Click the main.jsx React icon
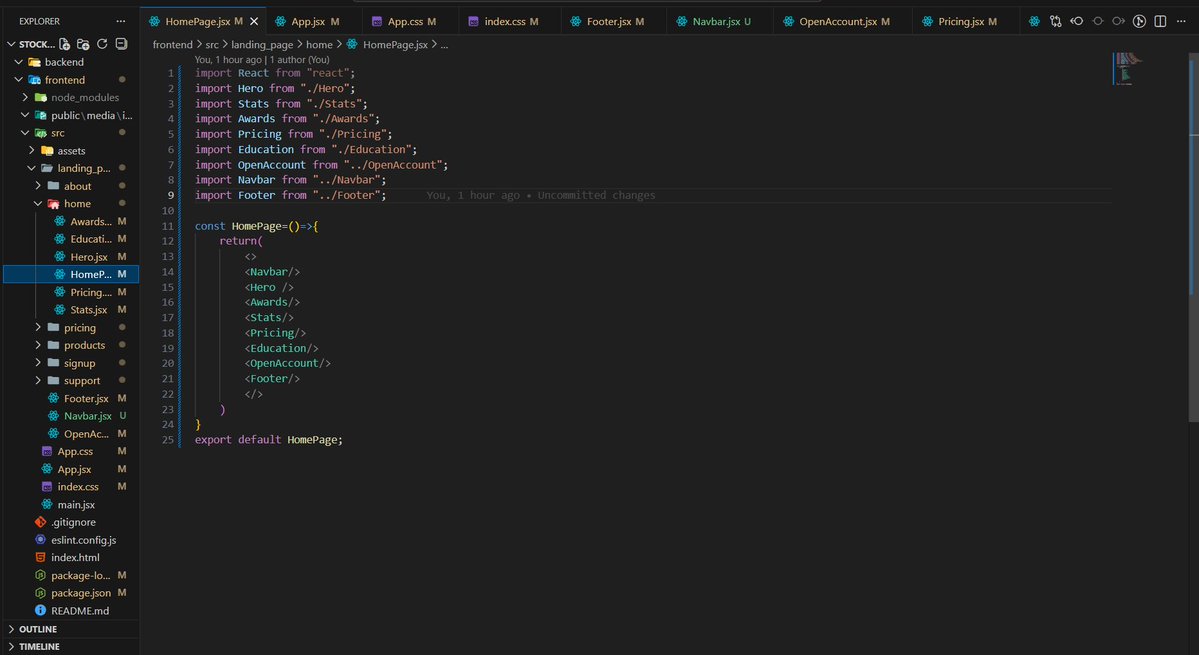 tap(47, 504)
